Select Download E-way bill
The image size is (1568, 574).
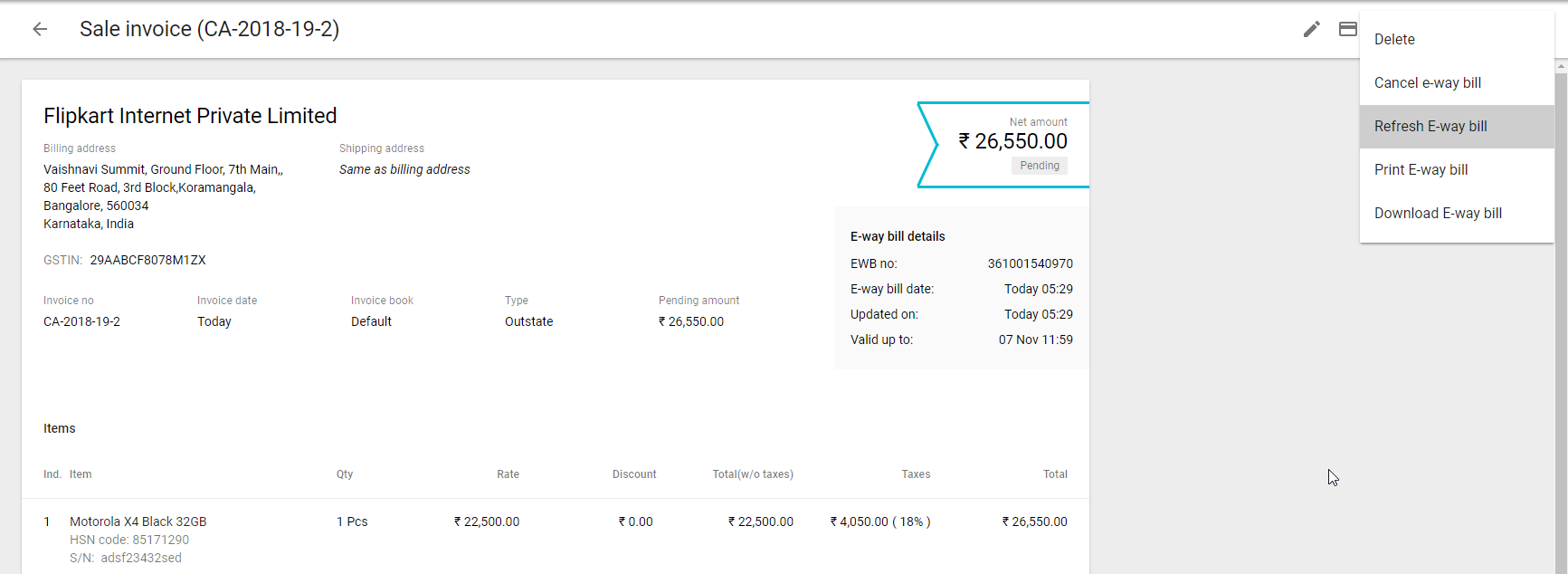1457,214
